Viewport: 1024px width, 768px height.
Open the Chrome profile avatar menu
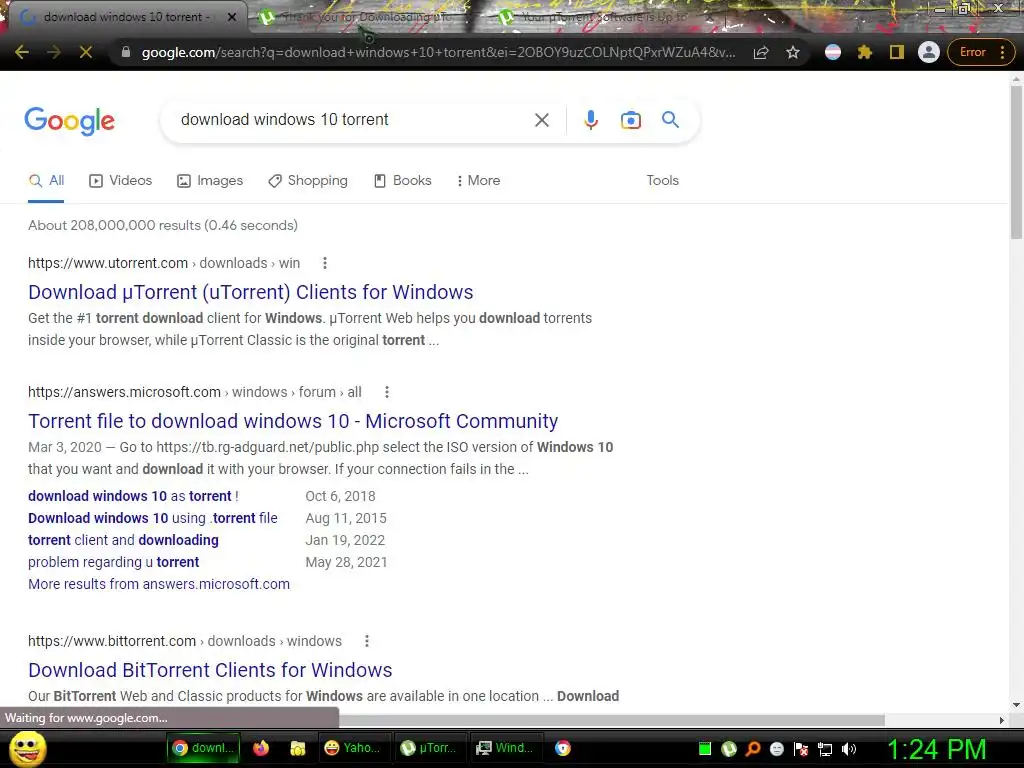(929, 52)
